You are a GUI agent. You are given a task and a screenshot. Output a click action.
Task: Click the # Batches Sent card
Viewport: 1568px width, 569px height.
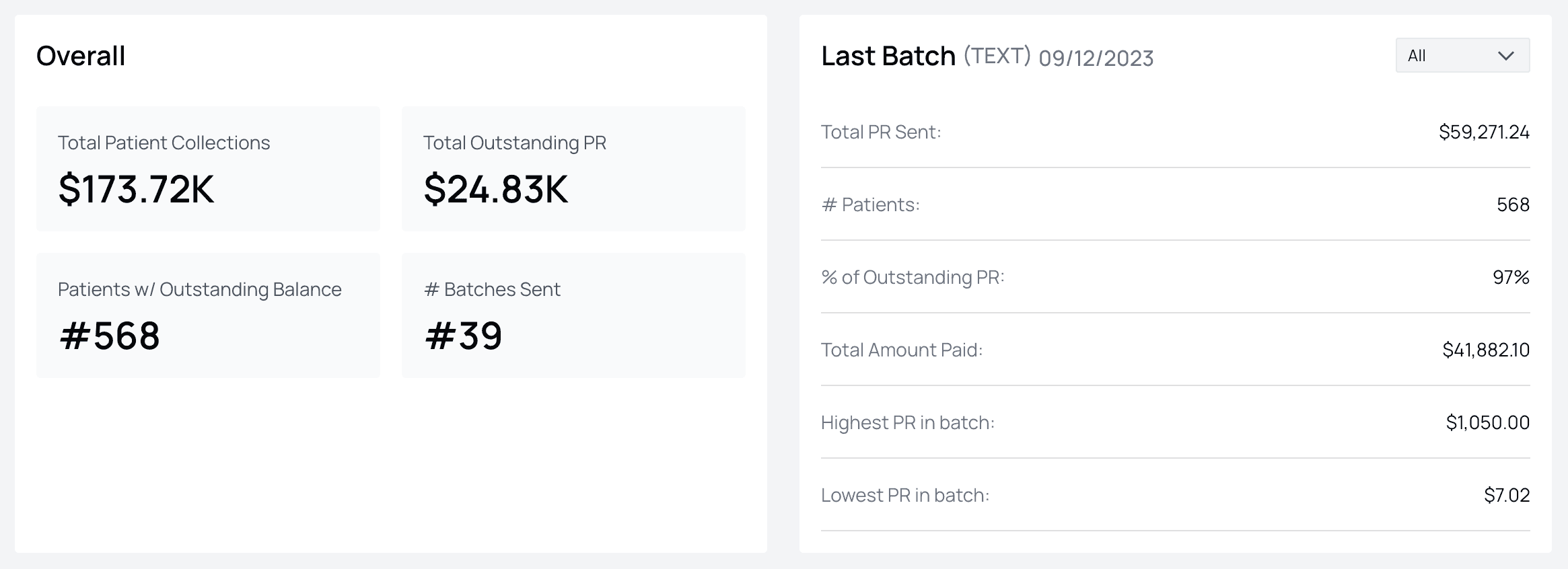click(573, 315)
